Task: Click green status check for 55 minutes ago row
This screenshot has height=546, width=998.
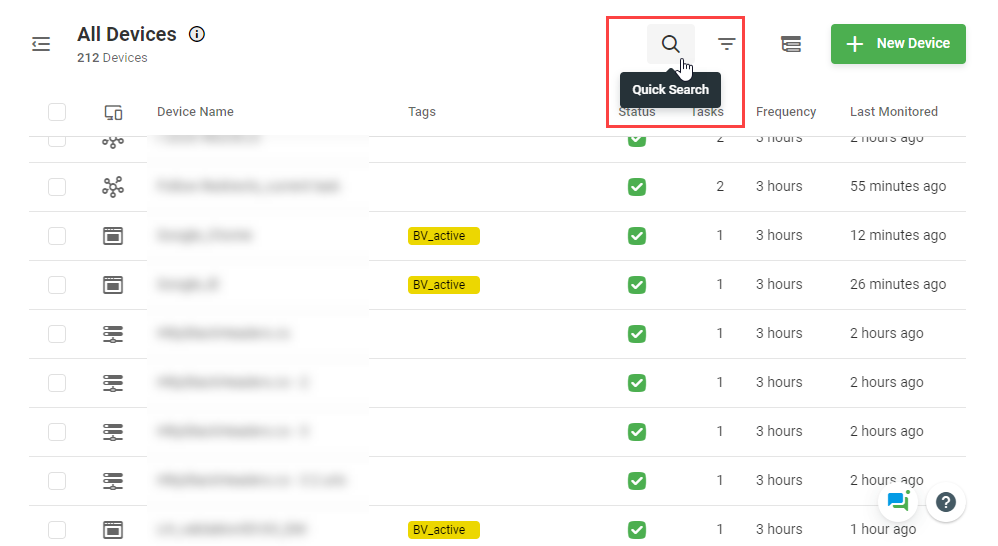Action: (x=637, y=187)
